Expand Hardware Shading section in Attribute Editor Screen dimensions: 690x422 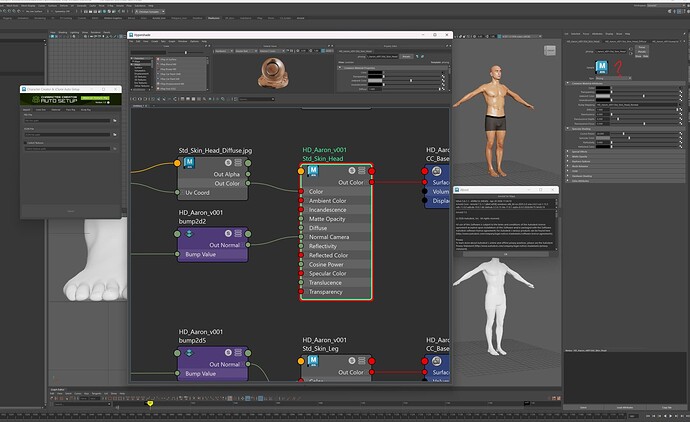[568, 176]
